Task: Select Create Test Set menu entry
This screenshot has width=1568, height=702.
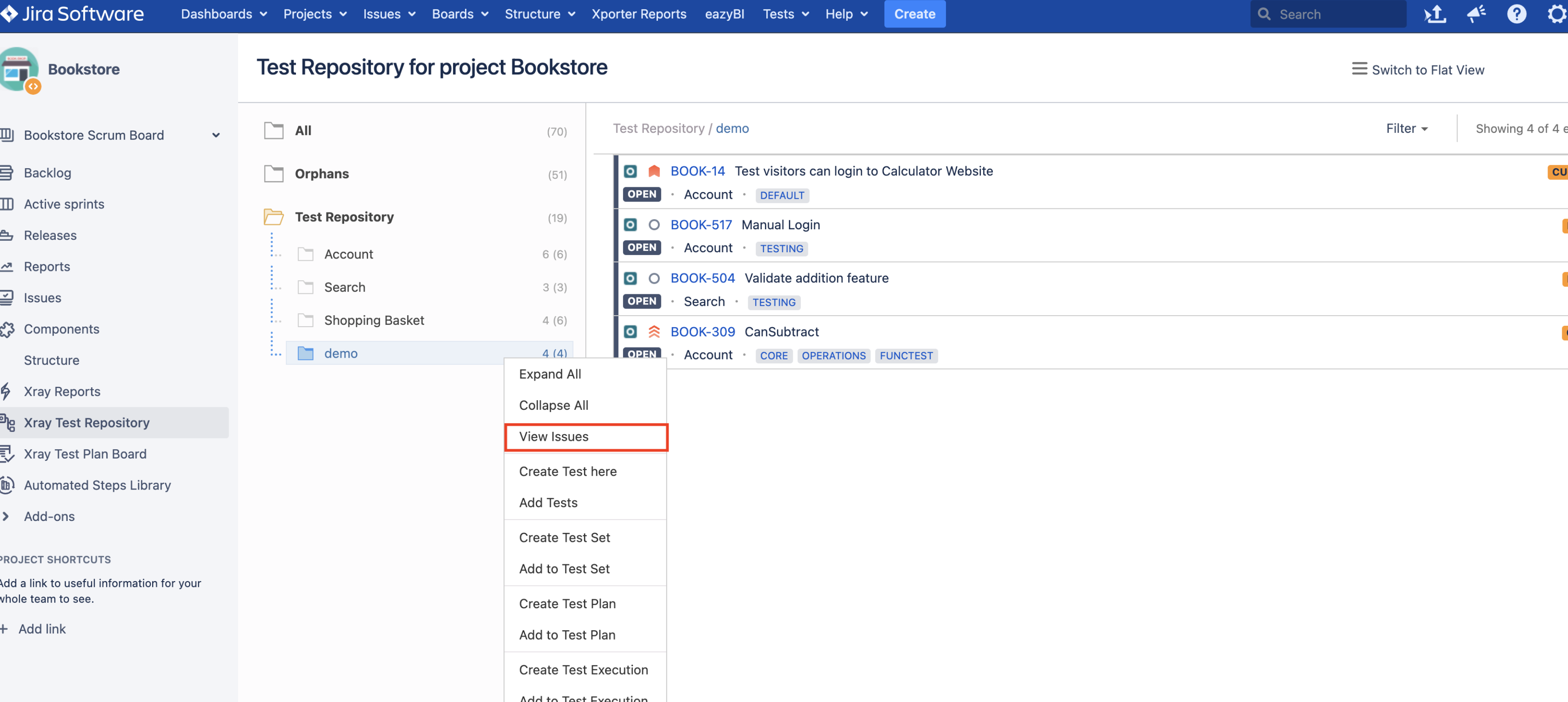Action: 585,538
